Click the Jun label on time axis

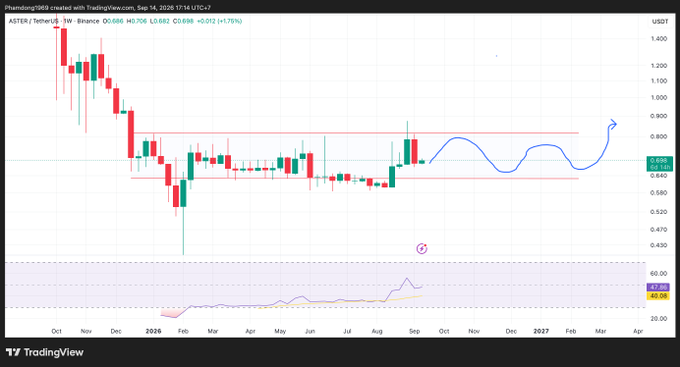310,331
